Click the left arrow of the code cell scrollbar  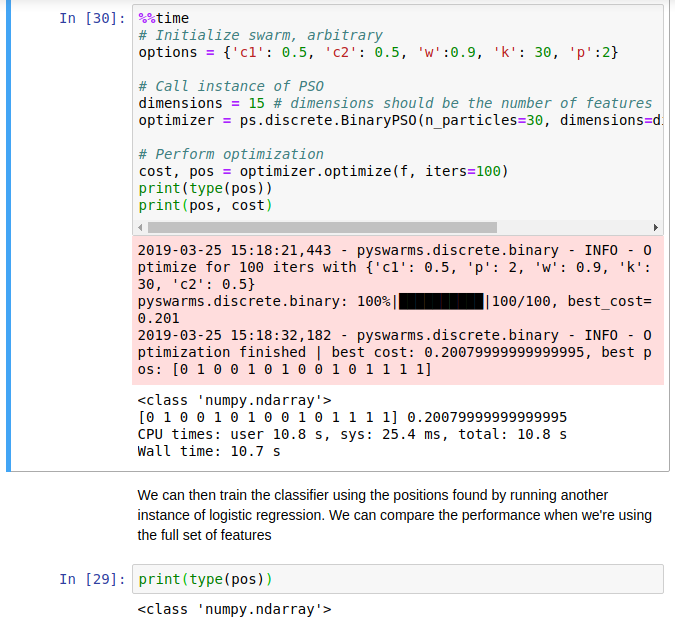140,227
